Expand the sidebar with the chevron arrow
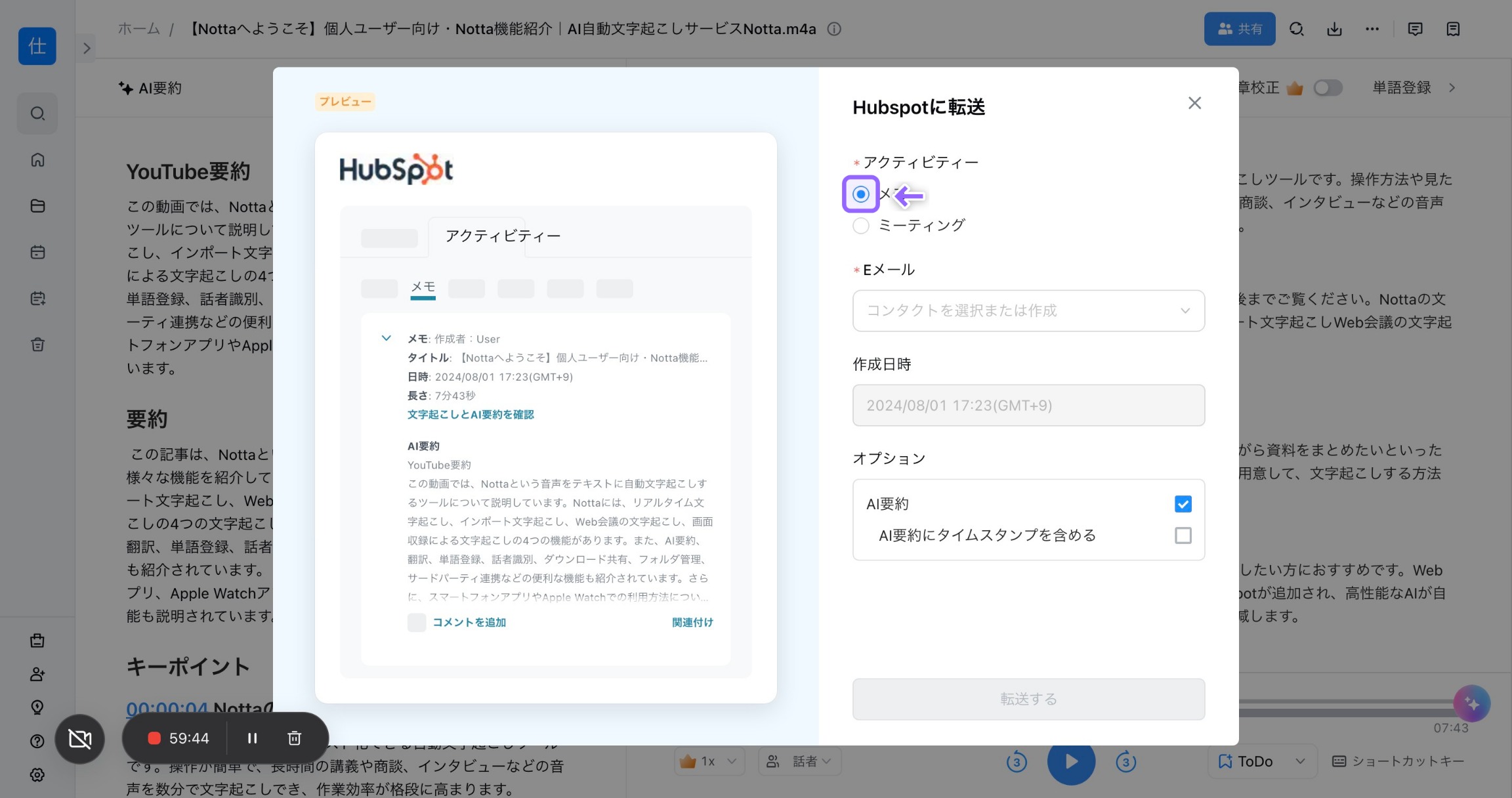The height and width of the screenshot is (798, 1512). pyautogui.click(x=87, y=48)
